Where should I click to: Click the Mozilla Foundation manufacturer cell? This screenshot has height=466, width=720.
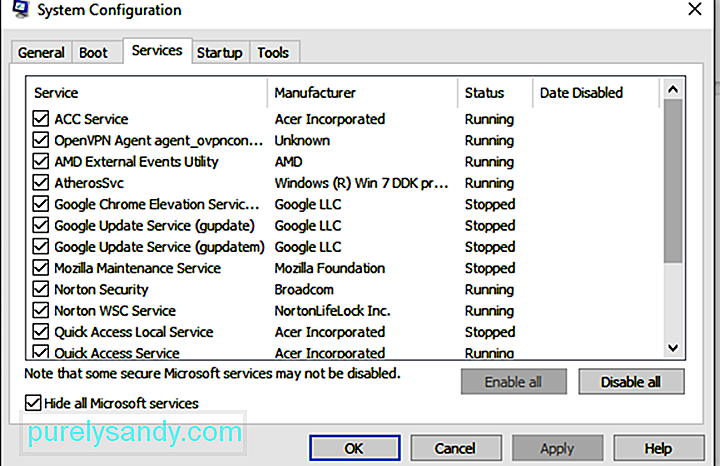click(330, 268)
